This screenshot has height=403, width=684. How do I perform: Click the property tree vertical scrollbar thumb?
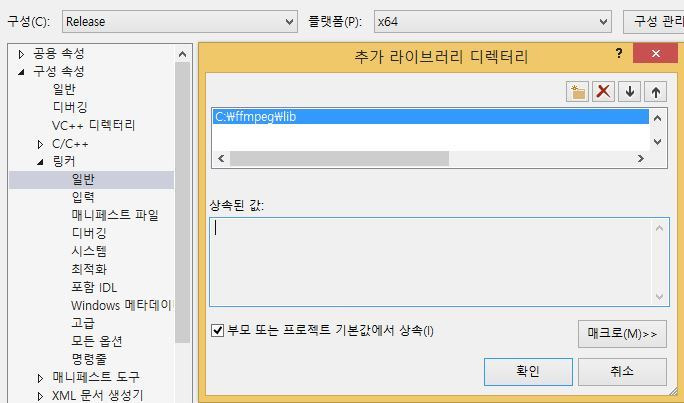click(x=182, y=203)
